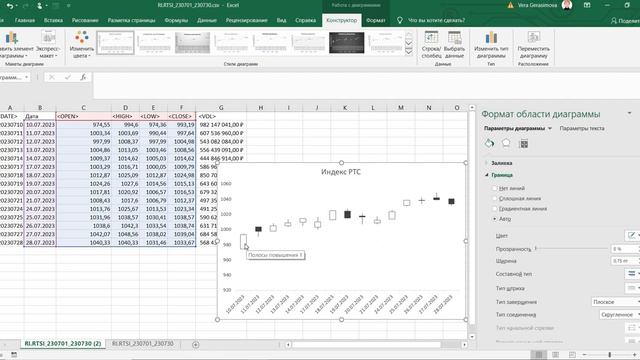Open the Рецензирование ribbon tab
This screenshot has width=640, height=360.
point(246,20)
